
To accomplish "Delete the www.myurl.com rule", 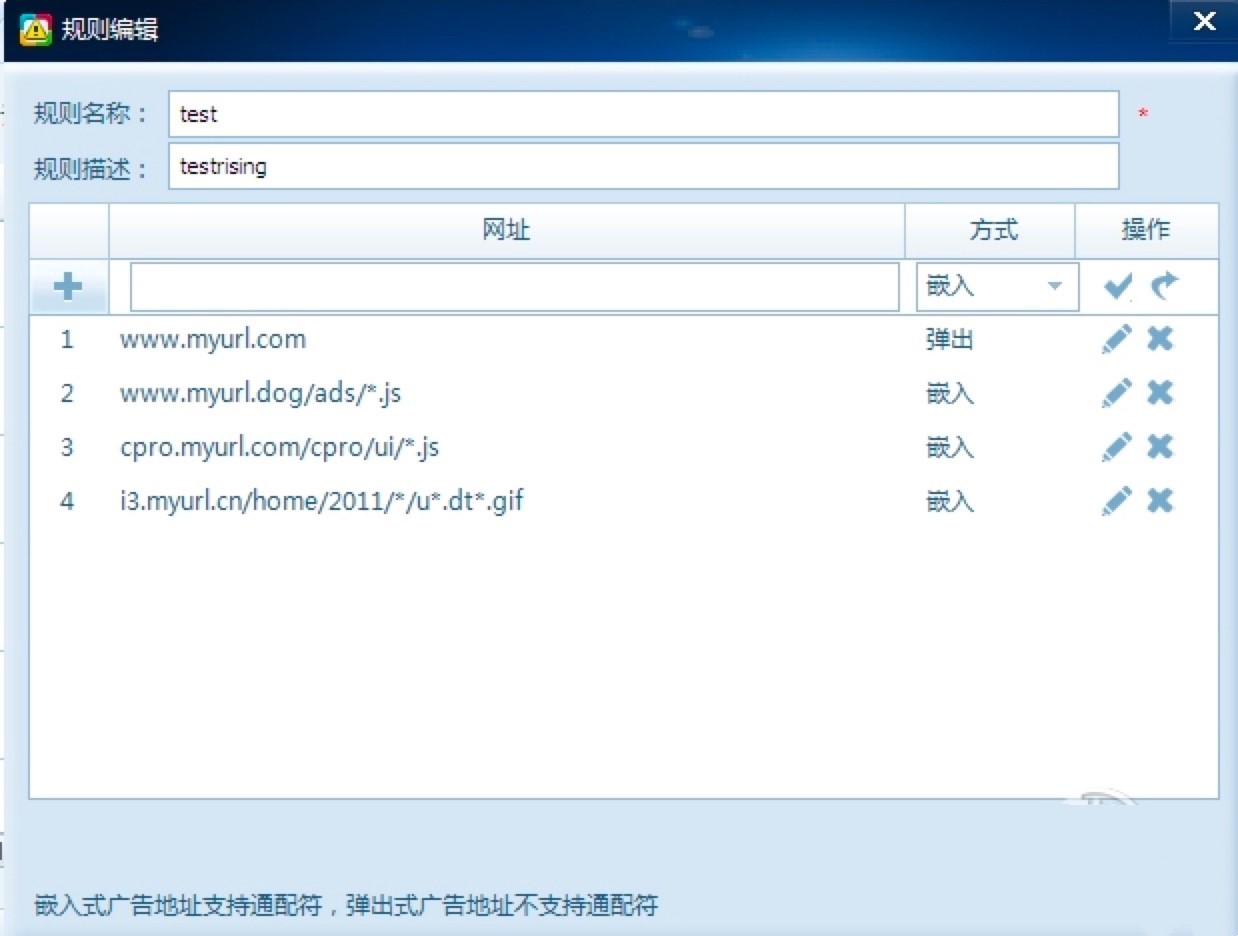I will point(1160,339).
